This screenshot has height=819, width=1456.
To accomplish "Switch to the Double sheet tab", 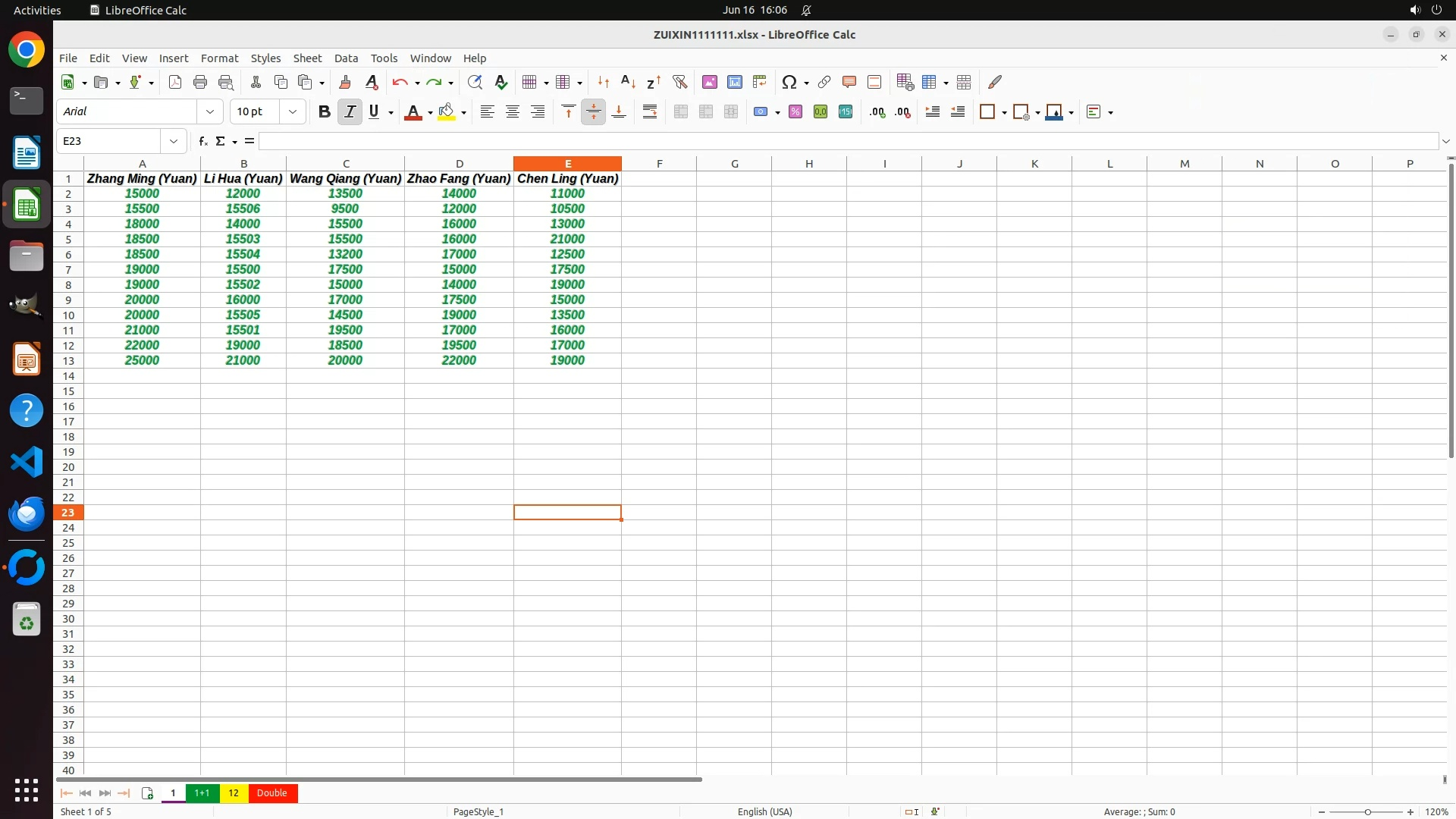I will (x=271, y=793).
